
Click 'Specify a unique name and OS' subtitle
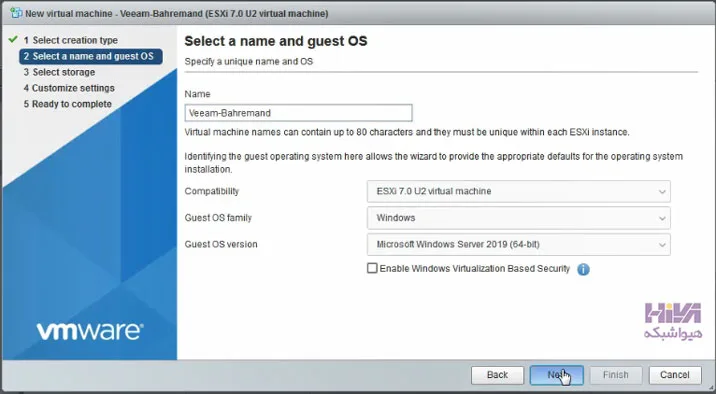[x=249, y=62]
